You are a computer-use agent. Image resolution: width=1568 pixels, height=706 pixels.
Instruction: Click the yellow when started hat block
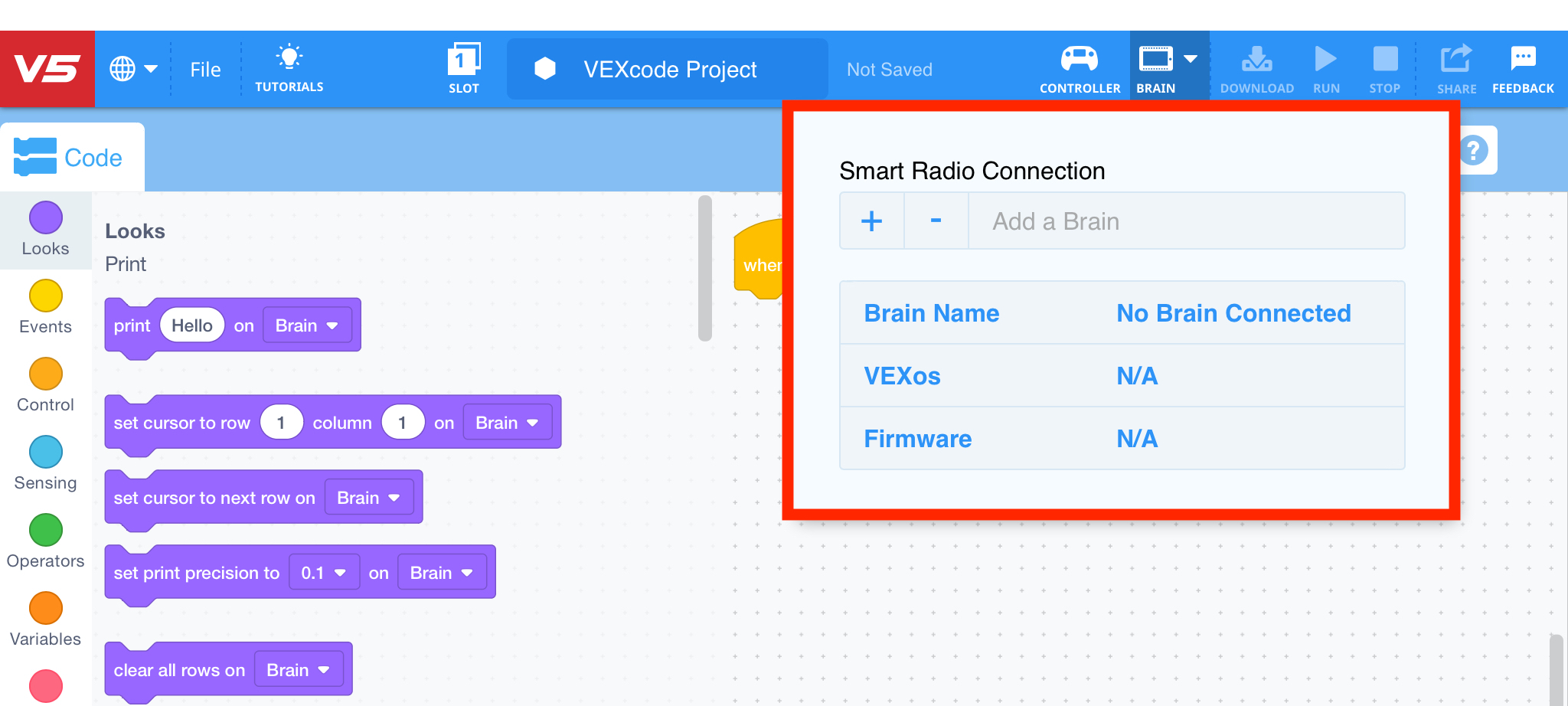point(759,260)
